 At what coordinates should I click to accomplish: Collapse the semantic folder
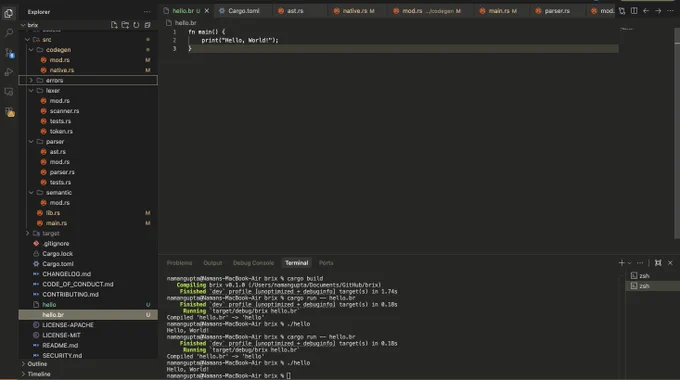[x=31, y=193]
